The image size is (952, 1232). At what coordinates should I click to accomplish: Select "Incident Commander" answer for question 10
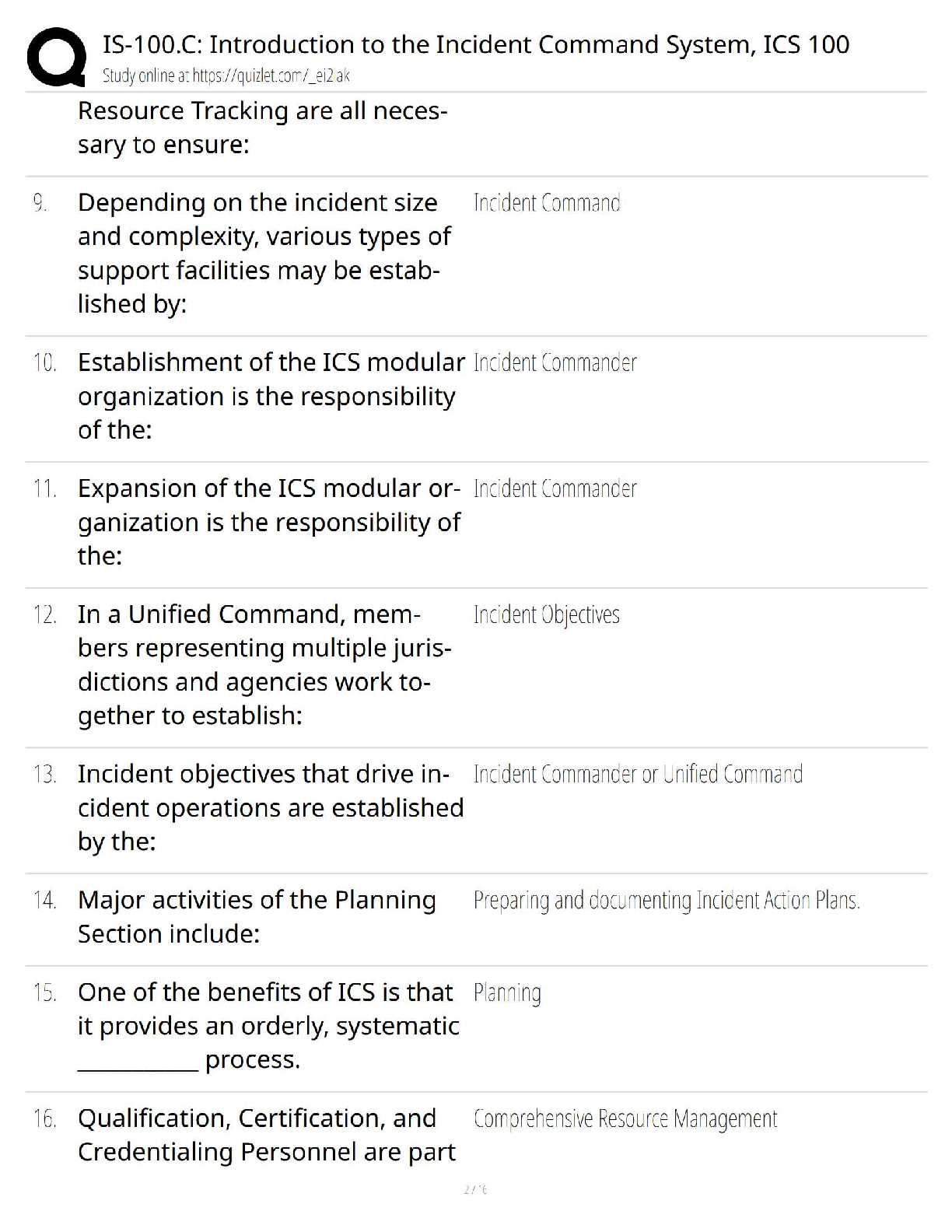coord(555,363)
